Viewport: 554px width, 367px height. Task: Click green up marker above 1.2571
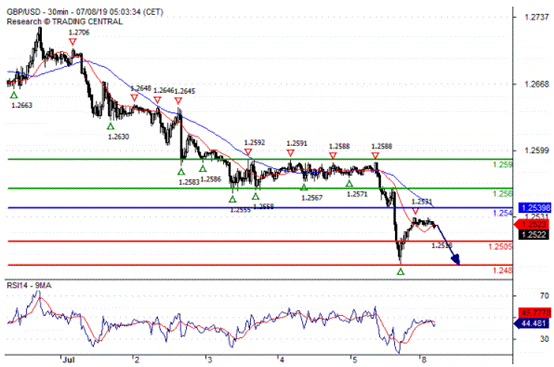click(x=349, y=184)
